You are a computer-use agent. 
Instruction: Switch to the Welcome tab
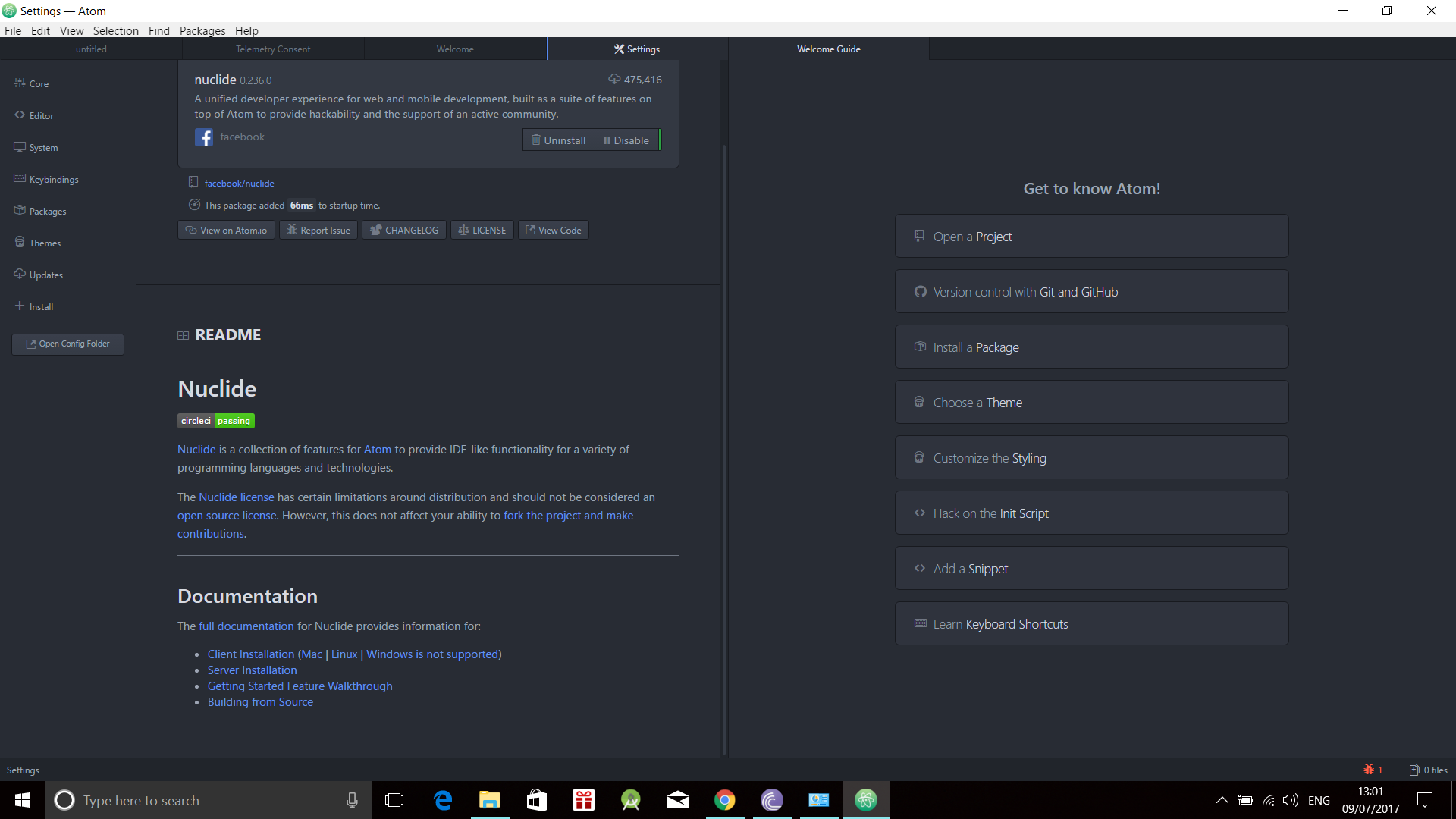pos(455,49)
